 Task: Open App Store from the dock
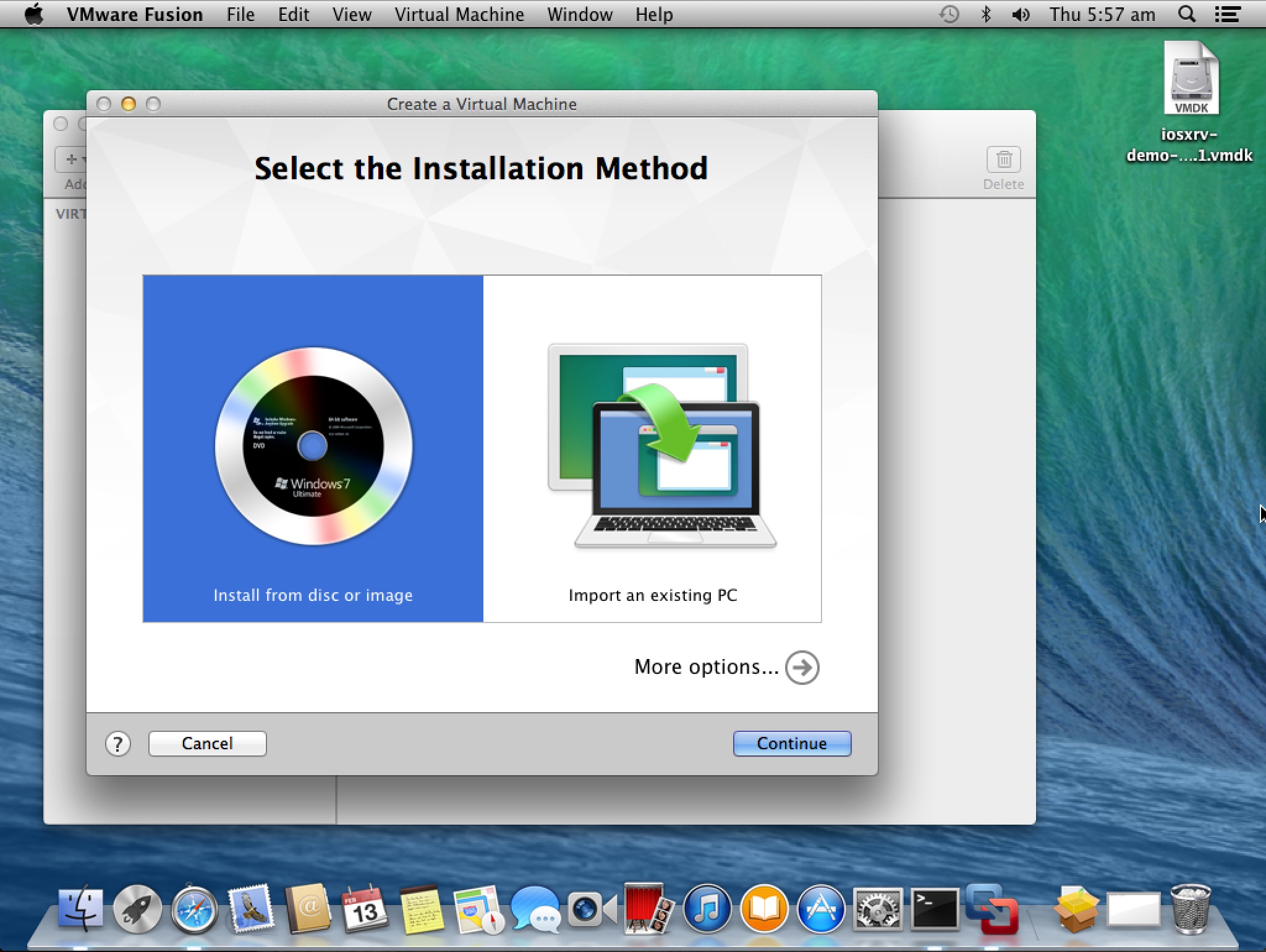pos(821,909)
